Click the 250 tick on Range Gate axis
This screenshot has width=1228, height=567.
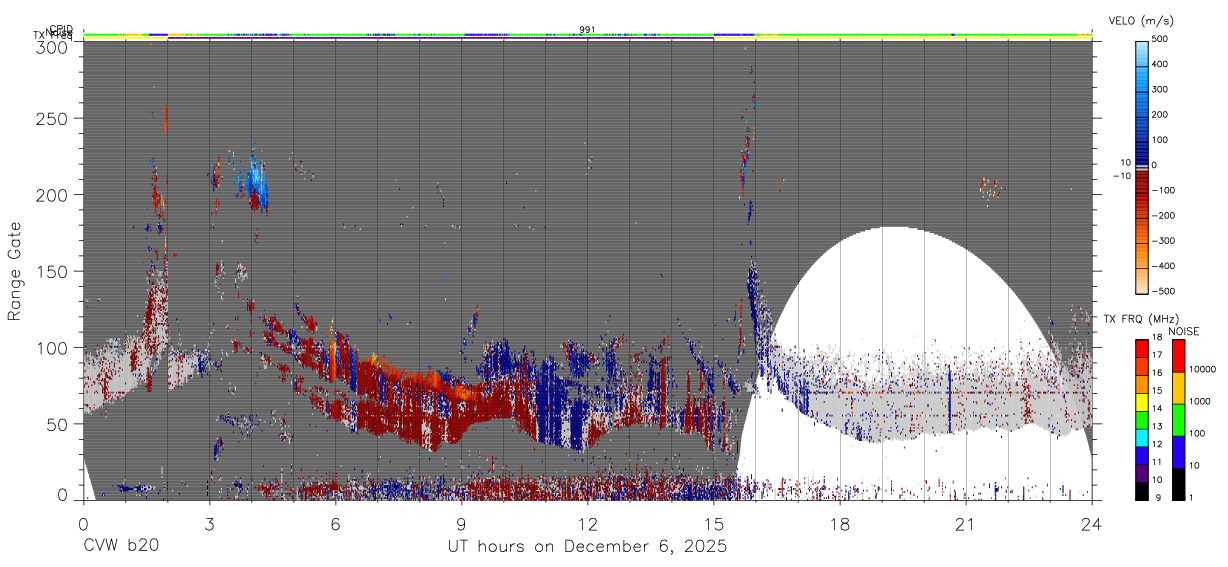(x=54, y=118)
